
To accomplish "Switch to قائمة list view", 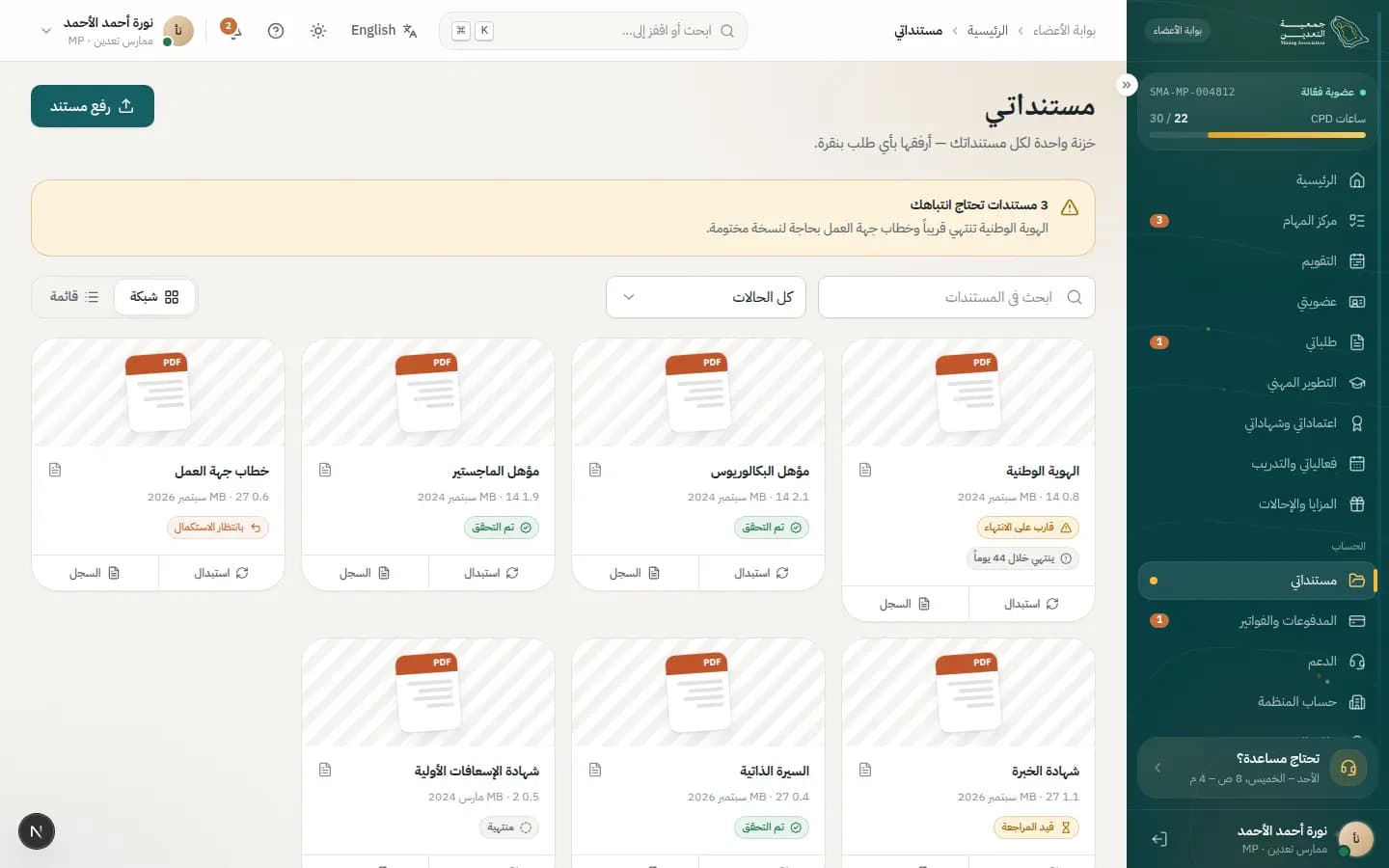I will pyautogui.click(x=74, y=297).
